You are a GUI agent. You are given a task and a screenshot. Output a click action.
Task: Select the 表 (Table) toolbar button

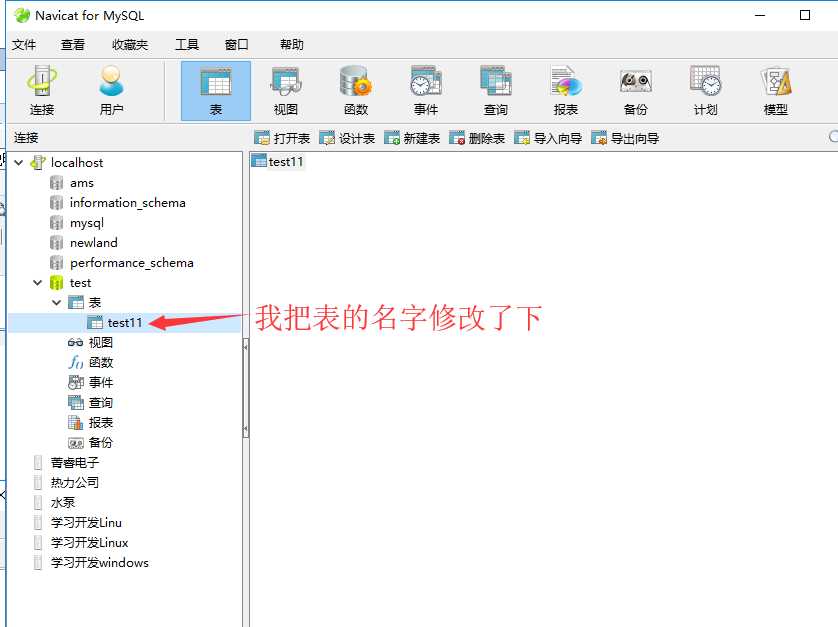pyautogui.click(x=215, y=91)
